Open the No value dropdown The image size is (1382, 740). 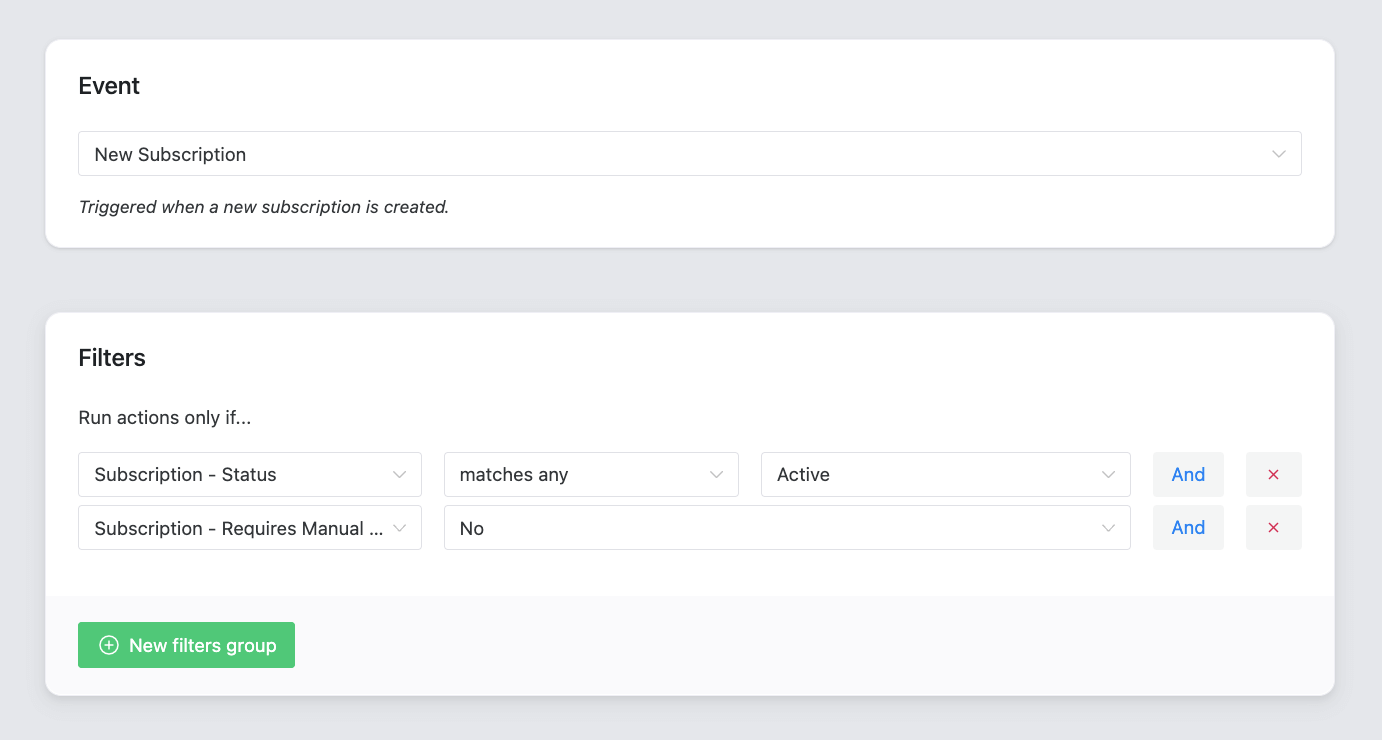pos(787,528)
